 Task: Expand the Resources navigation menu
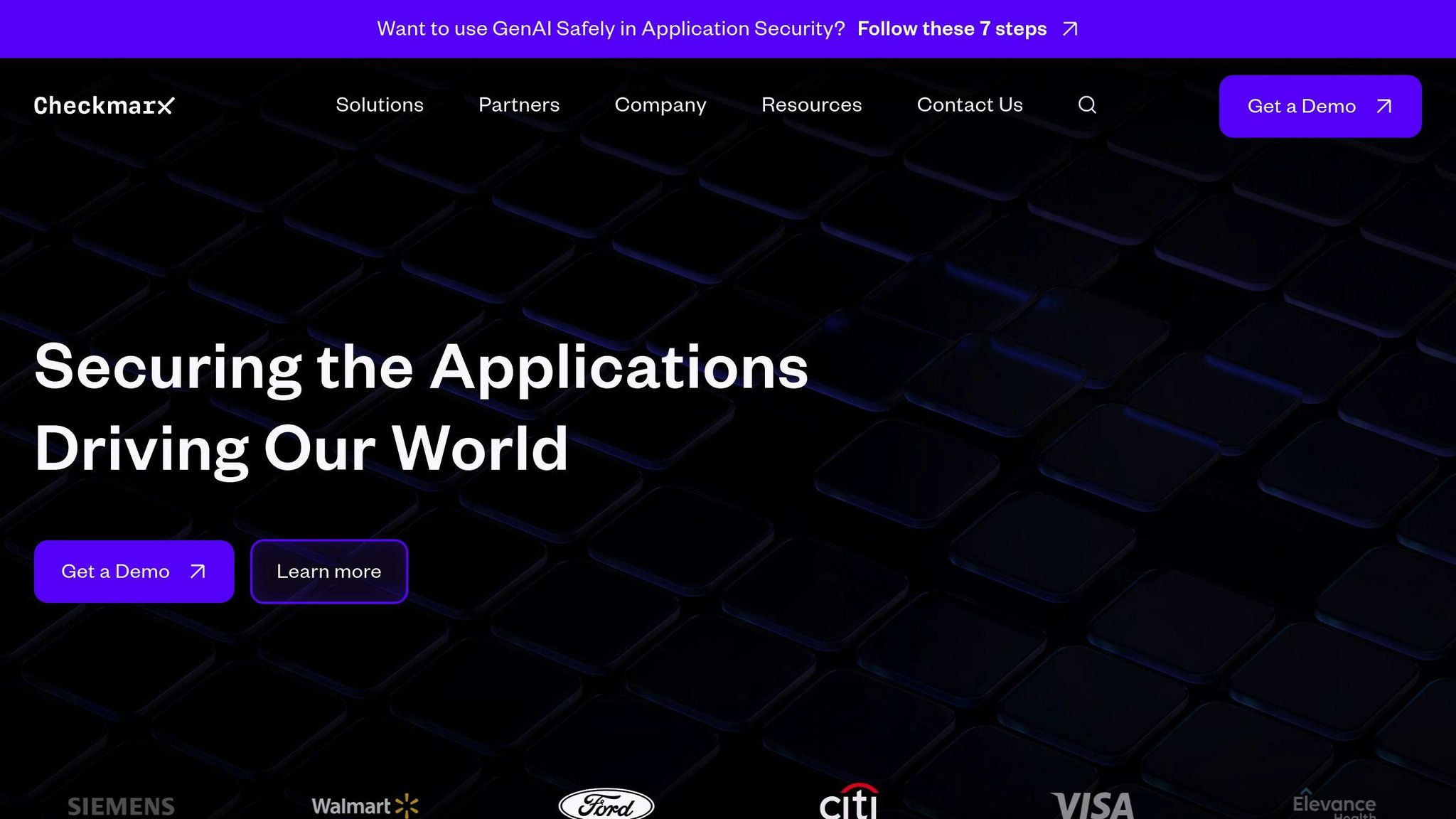(x=811, y=105)
